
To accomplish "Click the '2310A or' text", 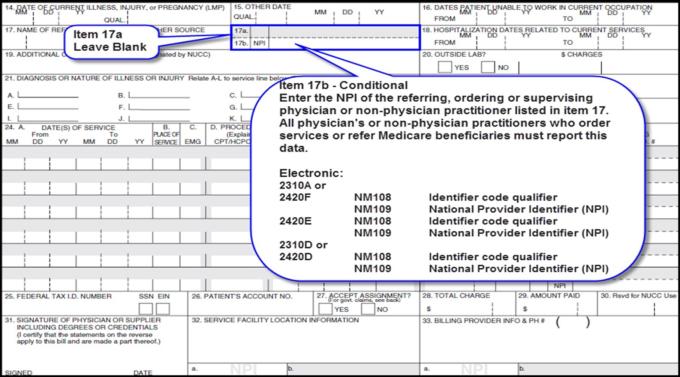I will (302, 186).
